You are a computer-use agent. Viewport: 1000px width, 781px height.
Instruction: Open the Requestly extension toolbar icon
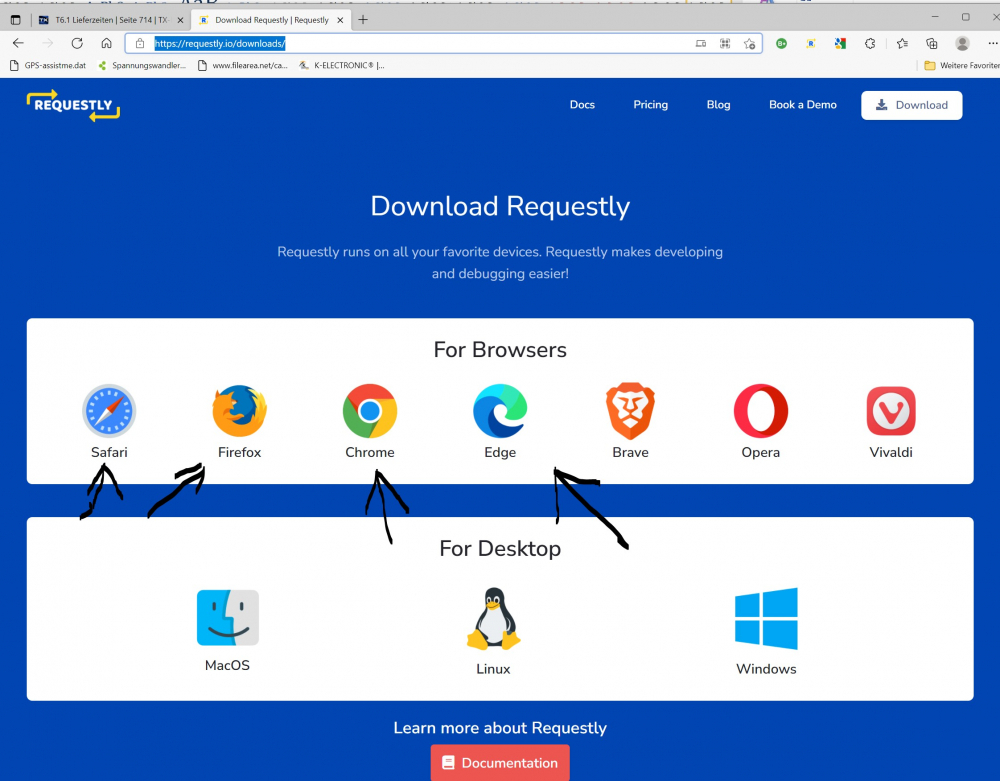pos(811,43)
